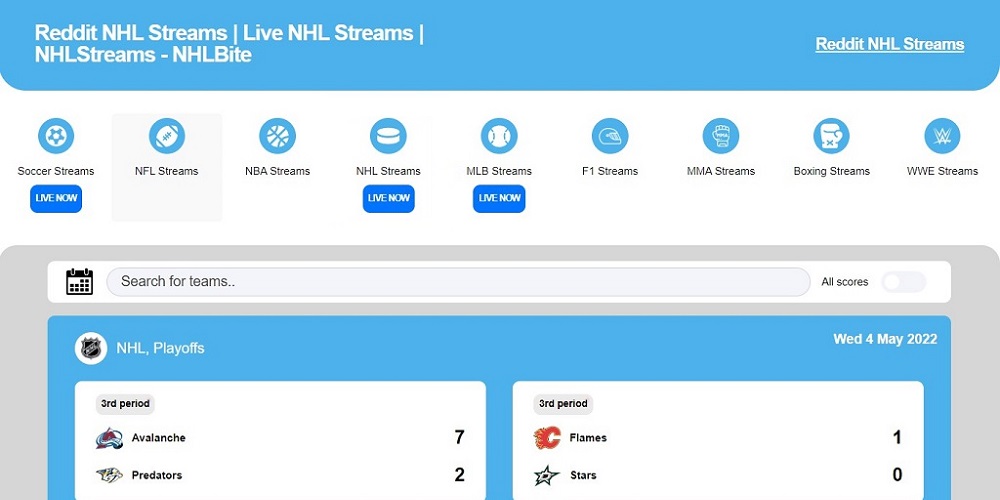Click the NHLBite site title heading
This screenshot has width=1000, height=500.
coord(230,43)
